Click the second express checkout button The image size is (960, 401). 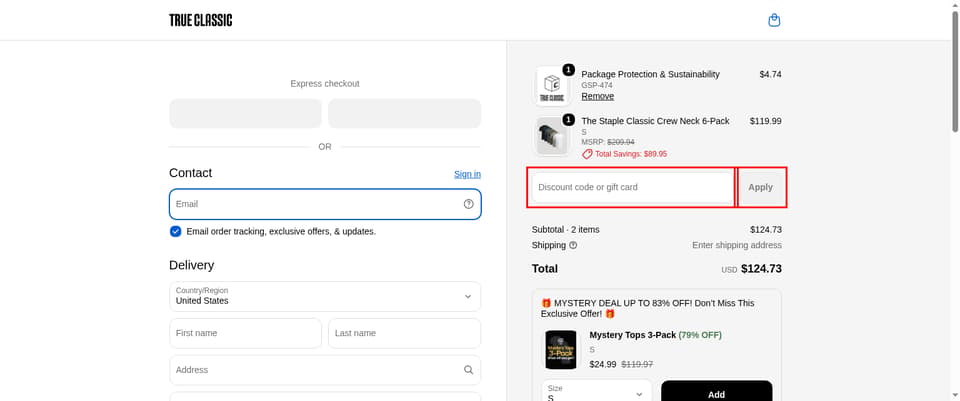(405, 113)
